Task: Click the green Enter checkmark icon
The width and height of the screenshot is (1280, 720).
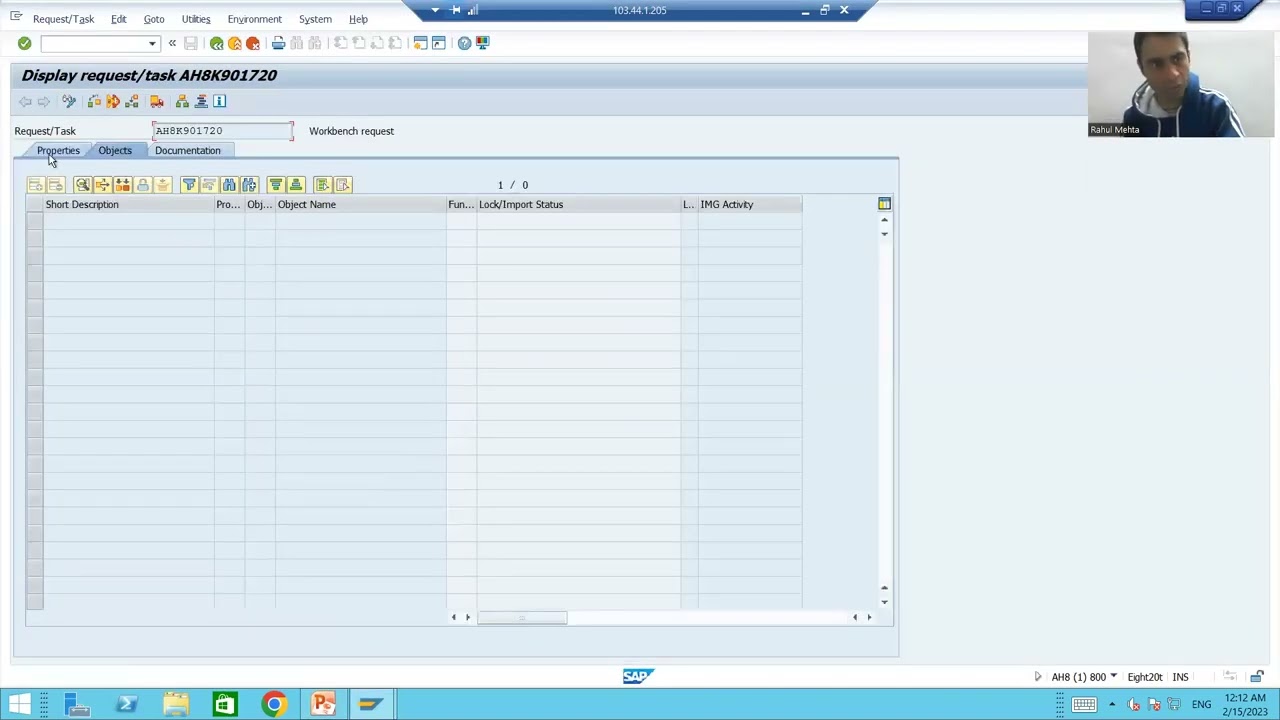Action: 24,43
